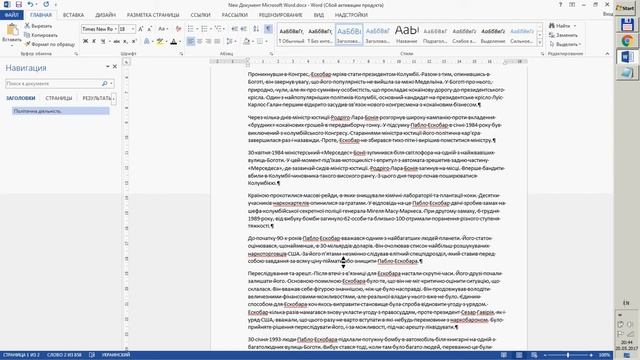Apply the text highlight color

(x=160, y=41)
